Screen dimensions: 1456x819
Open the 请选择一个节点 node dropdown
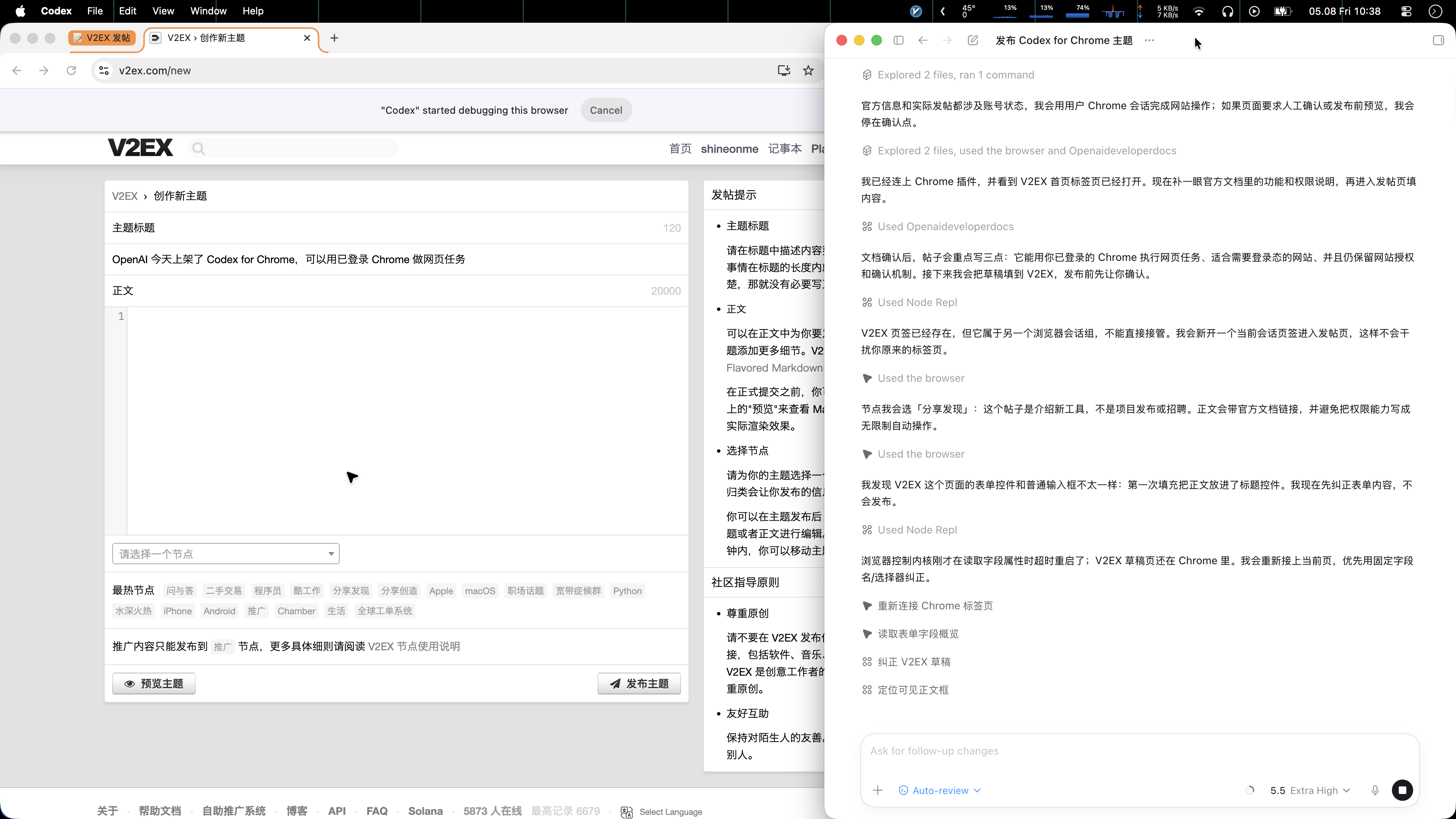(226, 554)
